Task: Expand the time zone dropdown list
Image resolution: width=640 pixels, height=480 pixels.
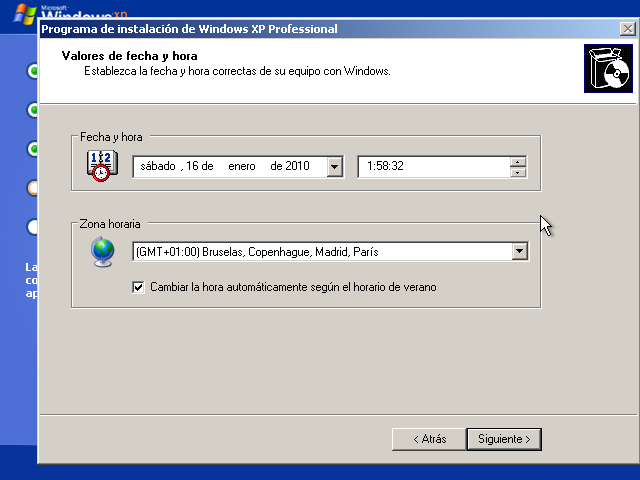Action: coord(520,251)
